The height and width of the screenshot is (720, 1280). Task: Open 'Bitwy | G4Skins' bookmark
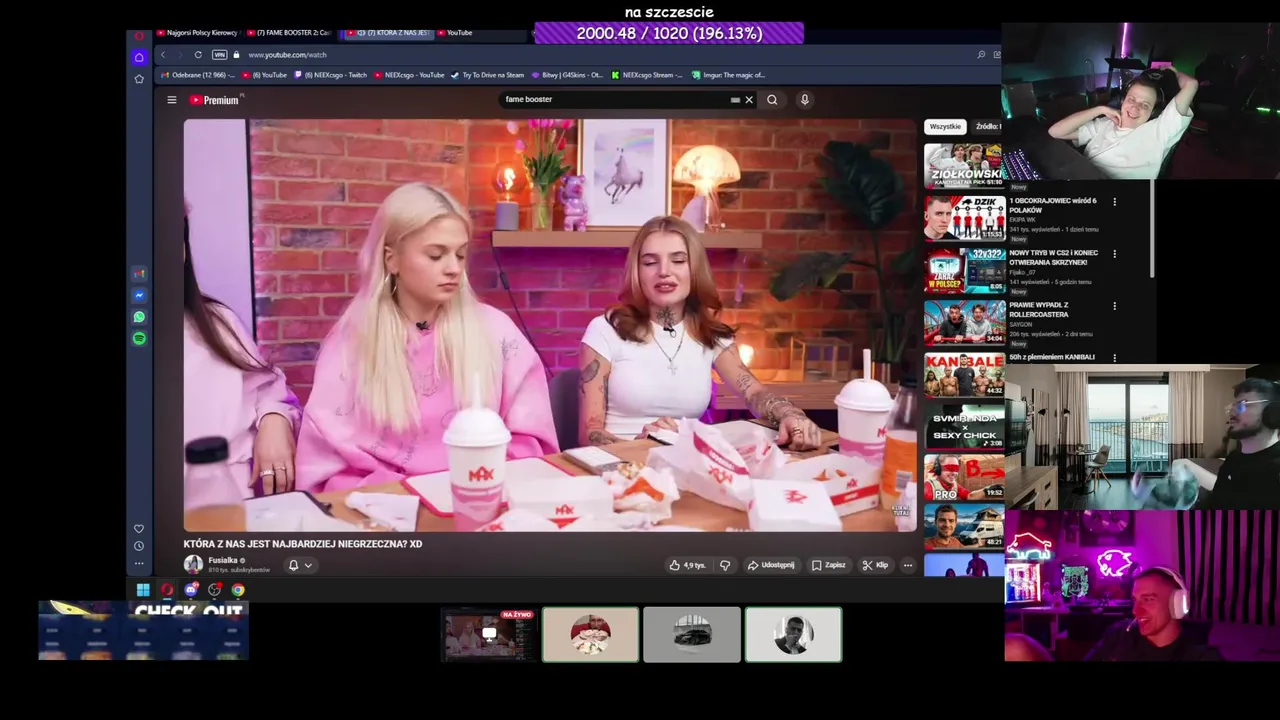pos(567,75)
